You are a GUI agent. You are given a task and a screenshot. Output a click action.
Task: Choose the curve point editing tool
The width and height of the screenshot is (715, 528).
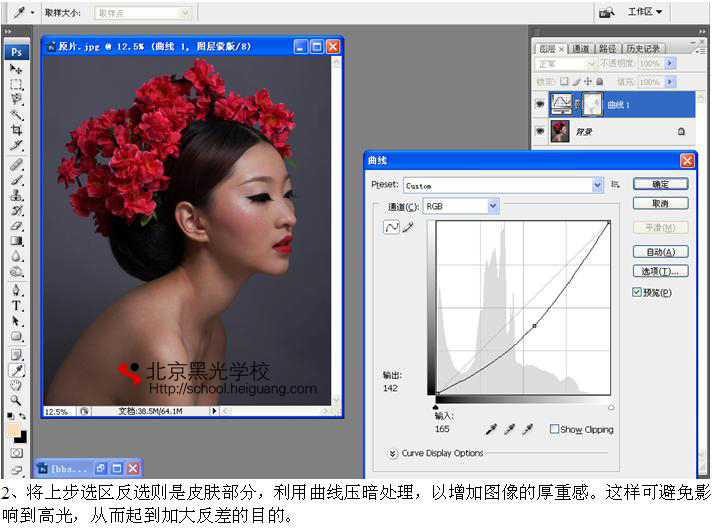[392, 227]
